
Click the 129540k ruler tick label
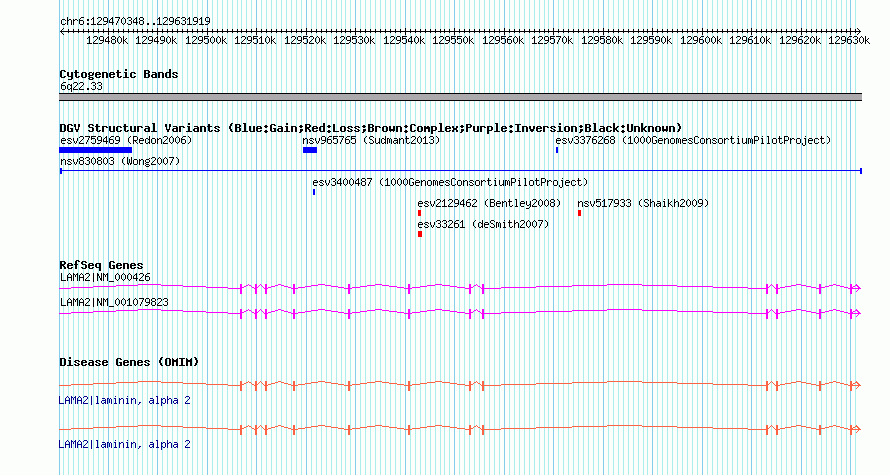coord(404,40)
